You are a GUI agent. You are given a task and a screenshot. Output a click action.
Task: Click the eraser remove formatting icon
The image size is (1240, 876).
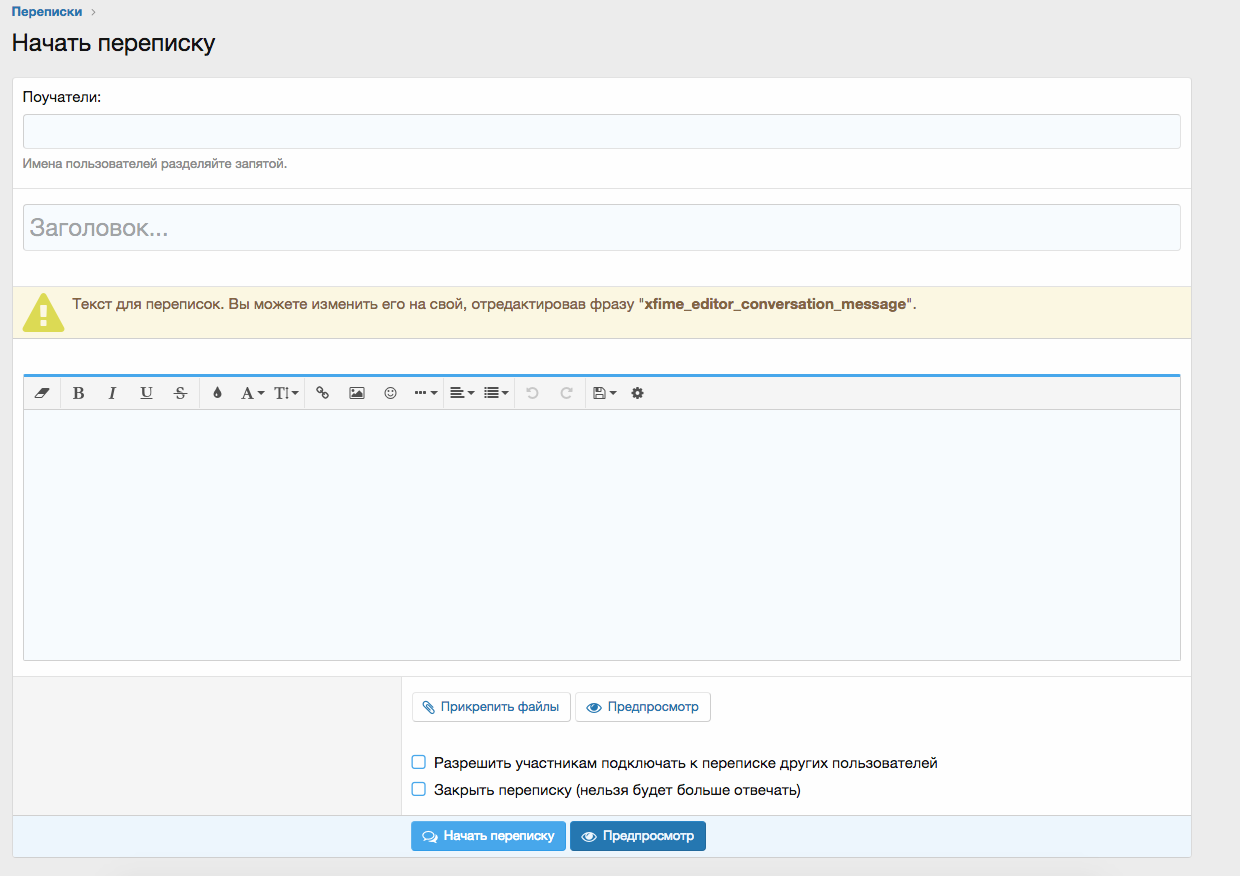point(41,393)
